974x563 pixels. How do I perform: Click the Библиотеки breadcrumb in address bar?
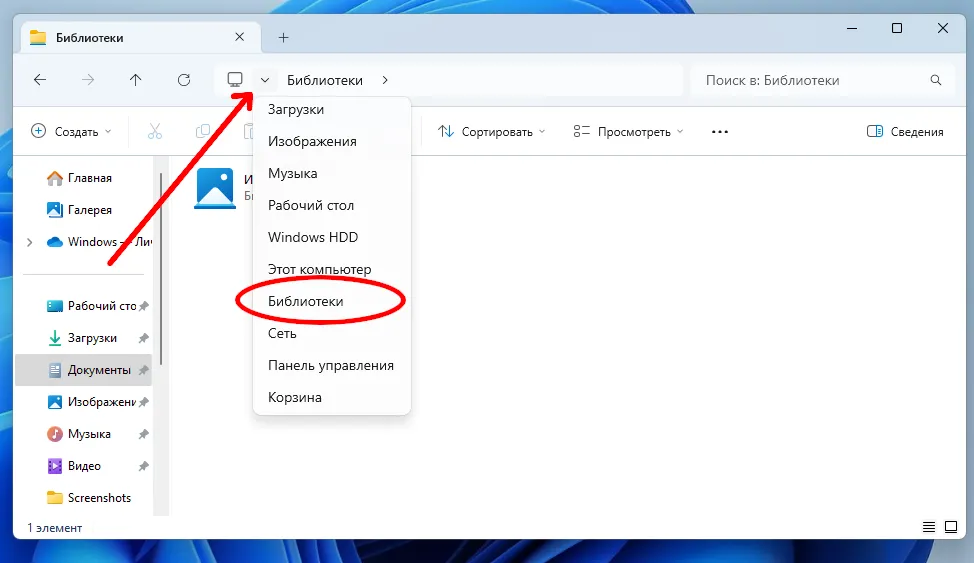tap(325, 80)
